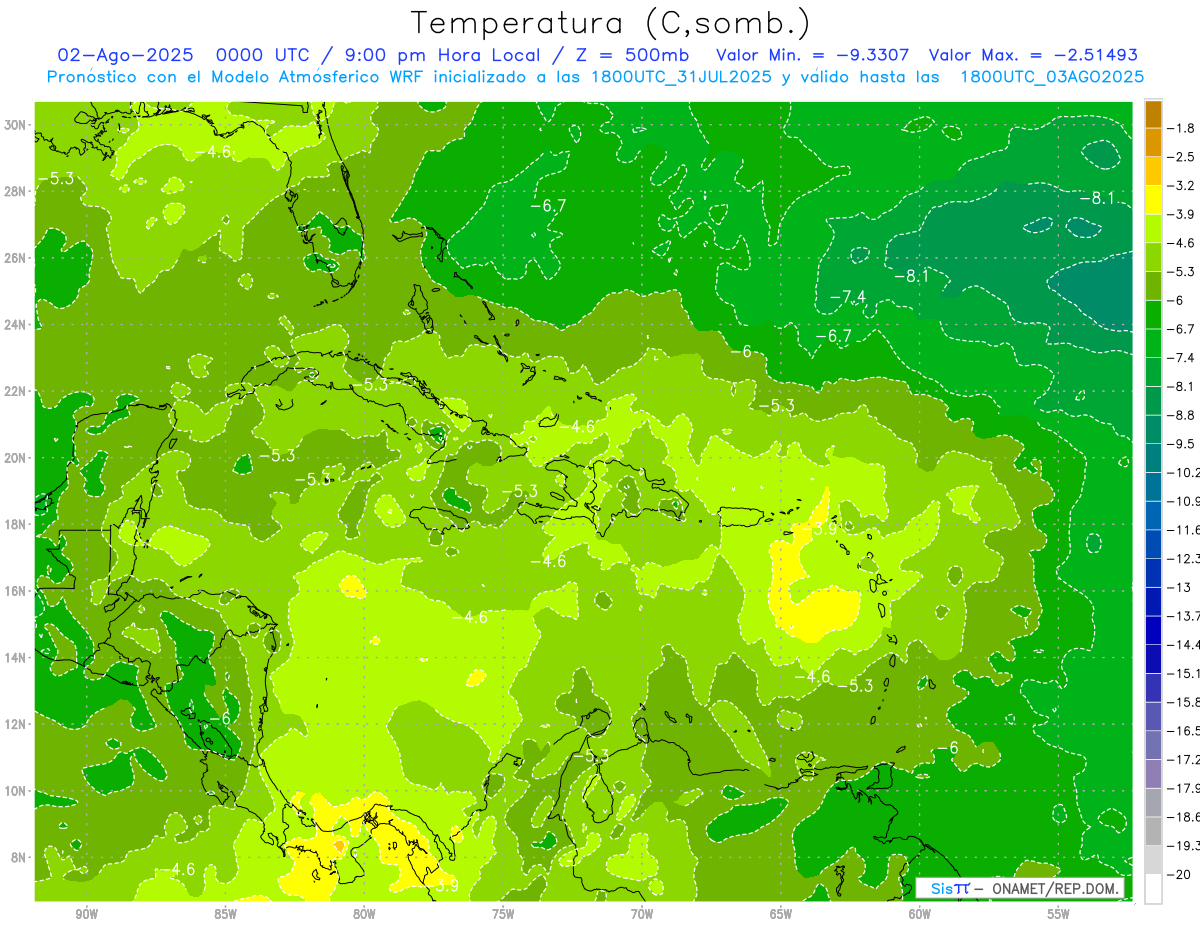Click the "ONAMET/REP.DOM." credit label
Viewport: 1200px width, 927px height.
[x=1054, y=889]
